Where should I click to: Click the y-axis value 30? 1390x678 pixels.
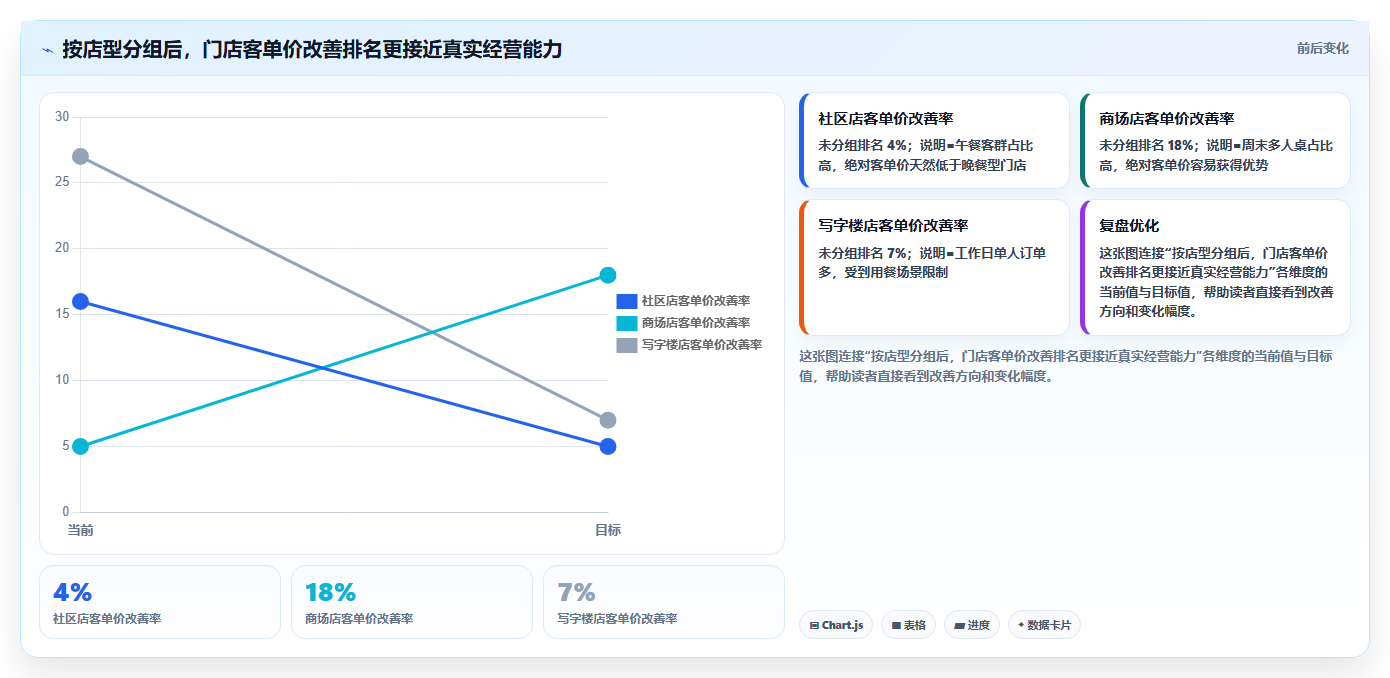tap(62, 117)
